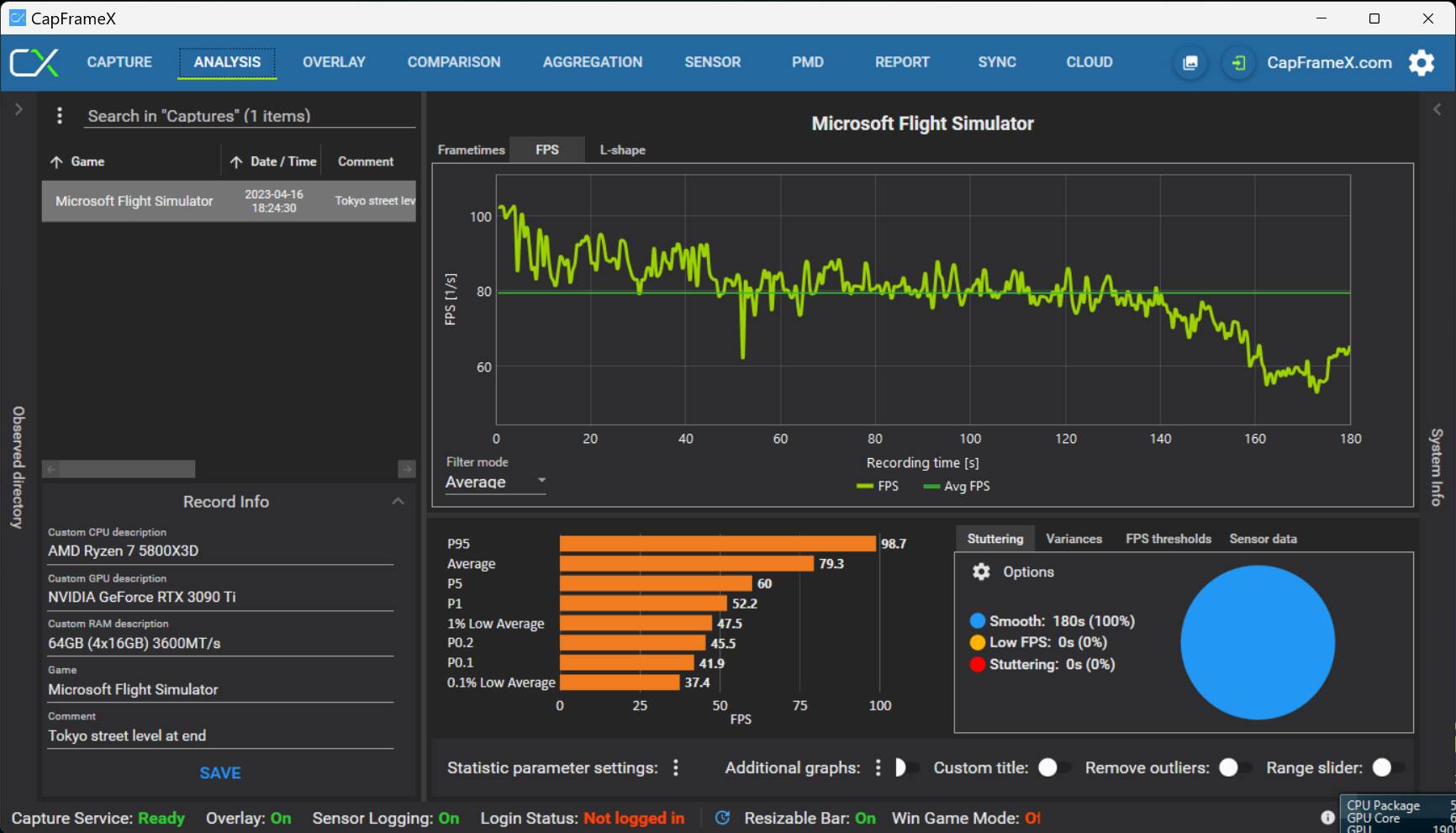Open the screenshots folder icon in header
The width and height of the screenshot is (1456, 833).
point(1190,62)
